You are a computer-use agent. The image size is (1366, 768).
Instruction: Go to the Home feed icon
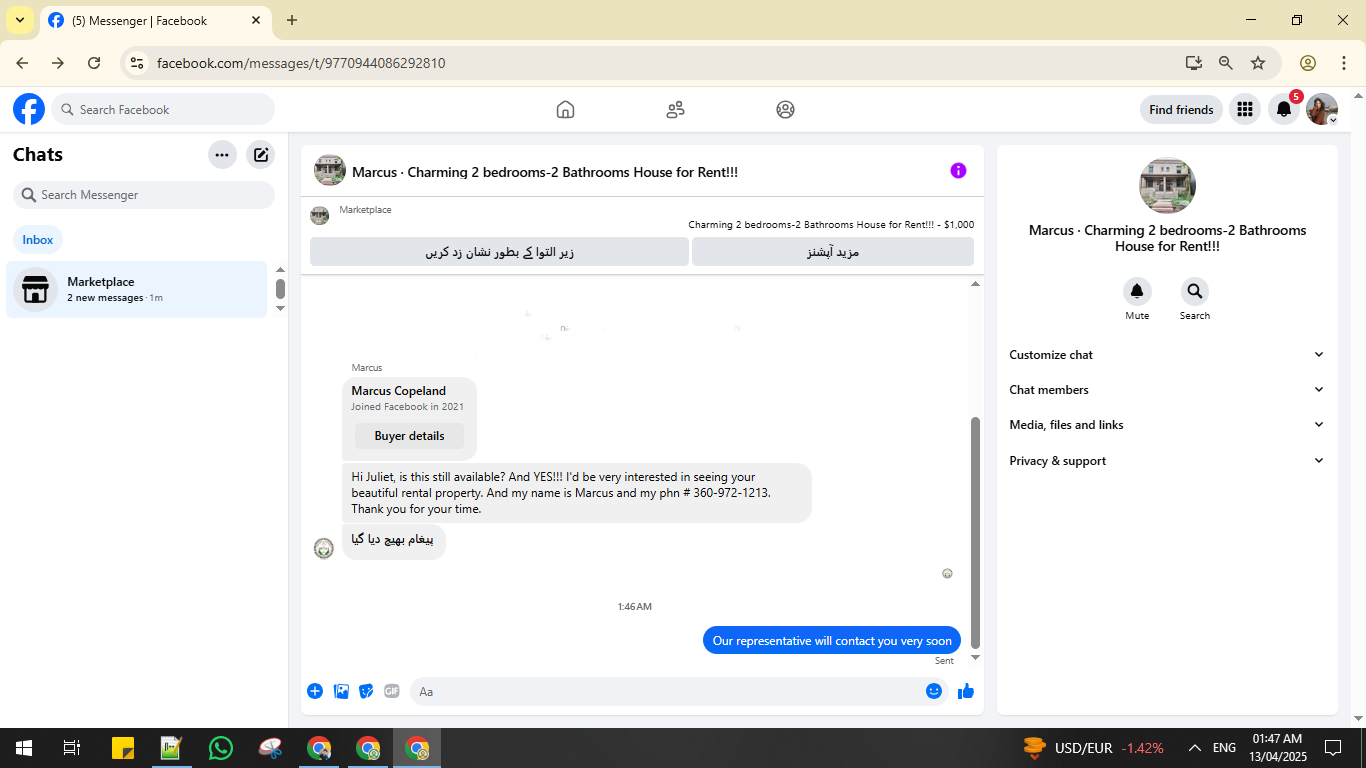pos(565,110)
